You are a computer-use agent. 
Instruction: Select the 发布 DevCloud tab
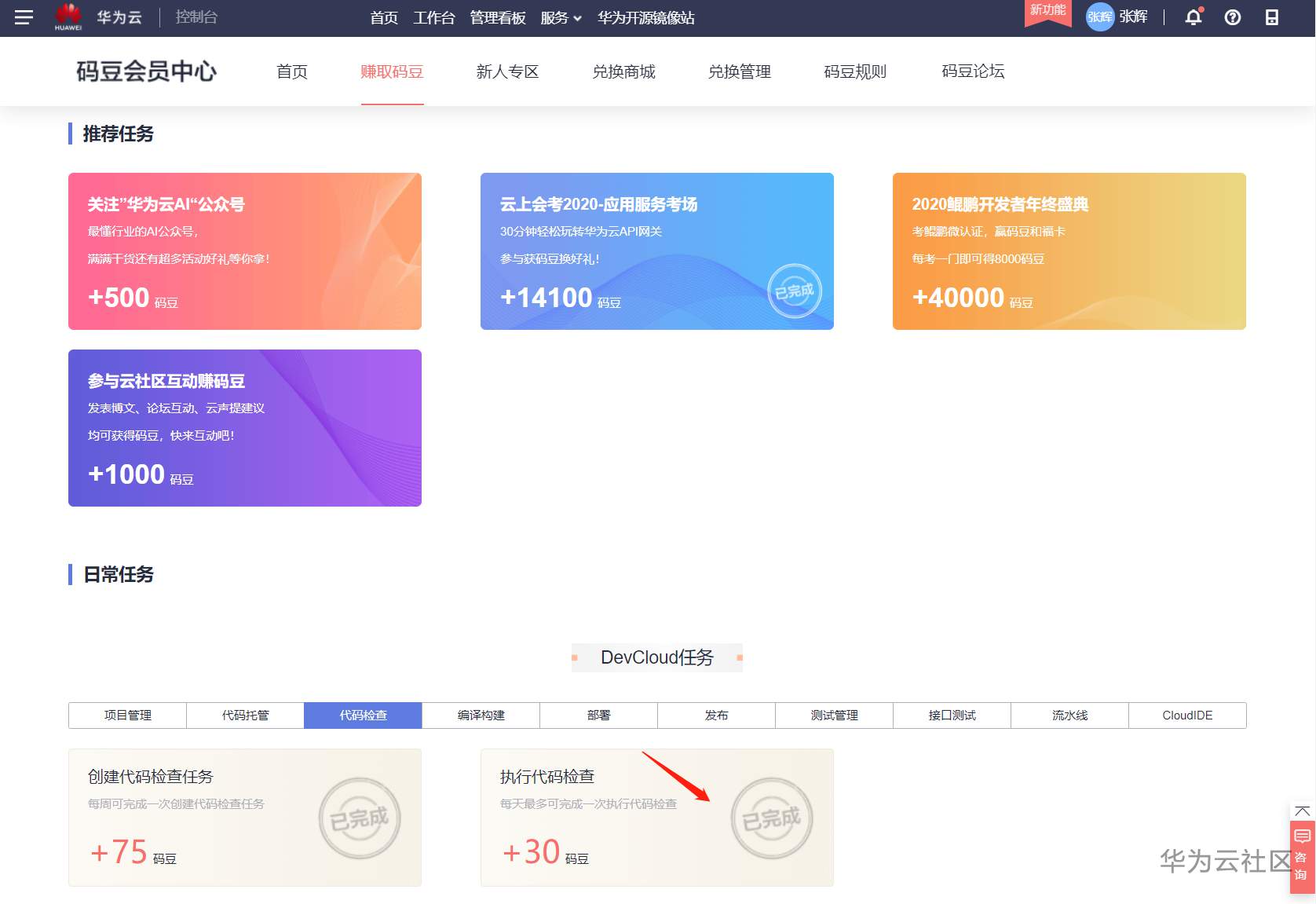point(717,716)
